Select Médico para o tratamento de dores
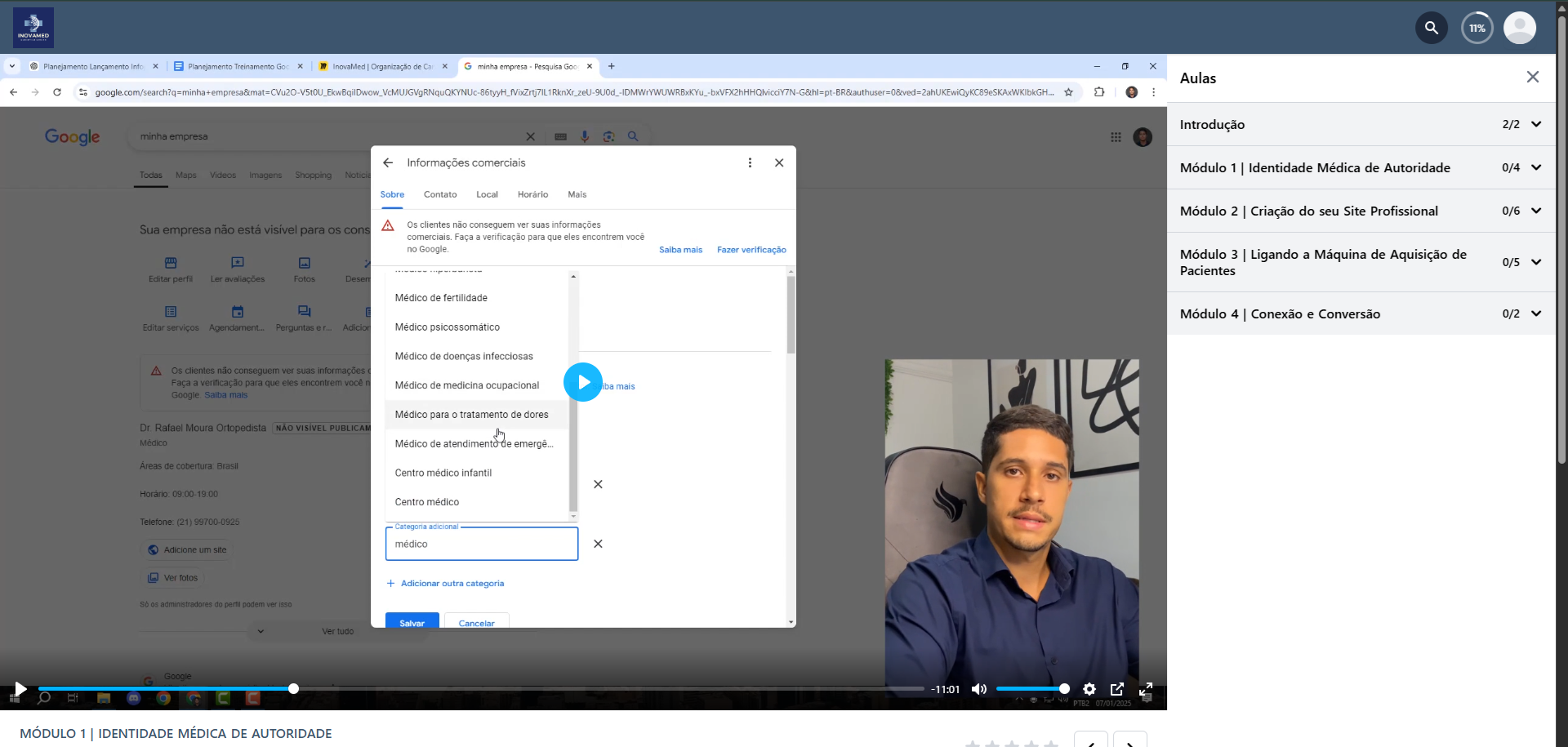This screenshot has width=1568, height=747. click(x=477, y=415)
